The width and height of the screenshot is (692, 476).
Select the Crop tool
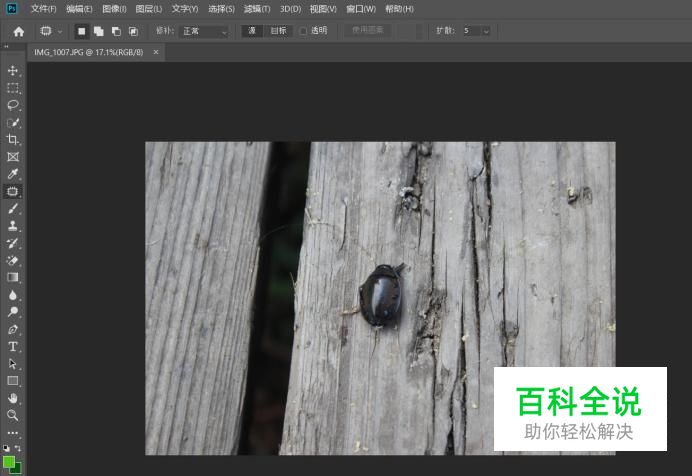coord(13,140)
